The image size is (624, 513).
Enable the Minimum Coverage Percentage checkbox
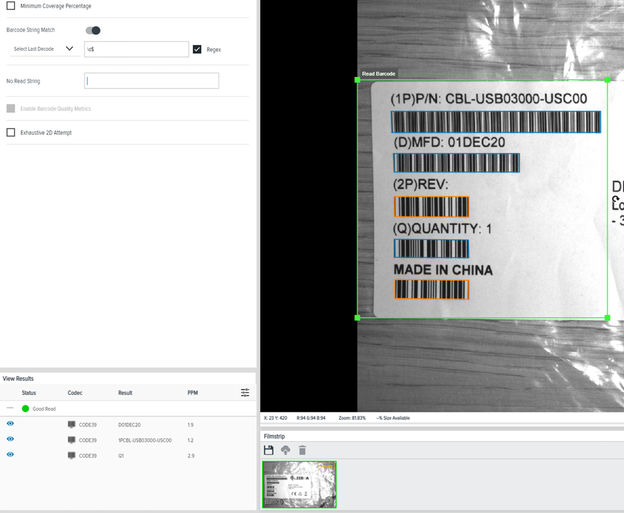coord(11,6)
